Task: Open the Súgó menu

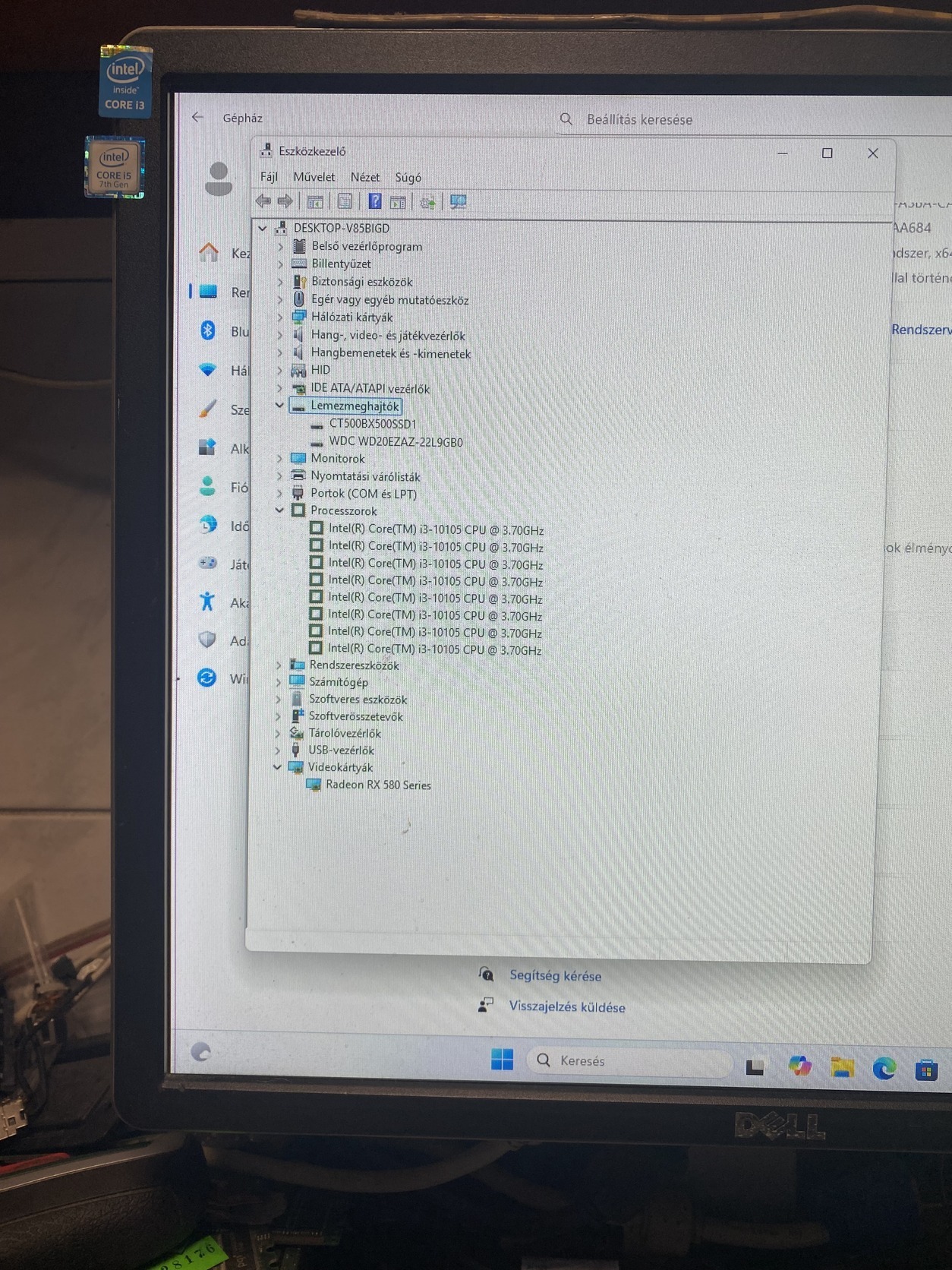Action: [408, 178]
